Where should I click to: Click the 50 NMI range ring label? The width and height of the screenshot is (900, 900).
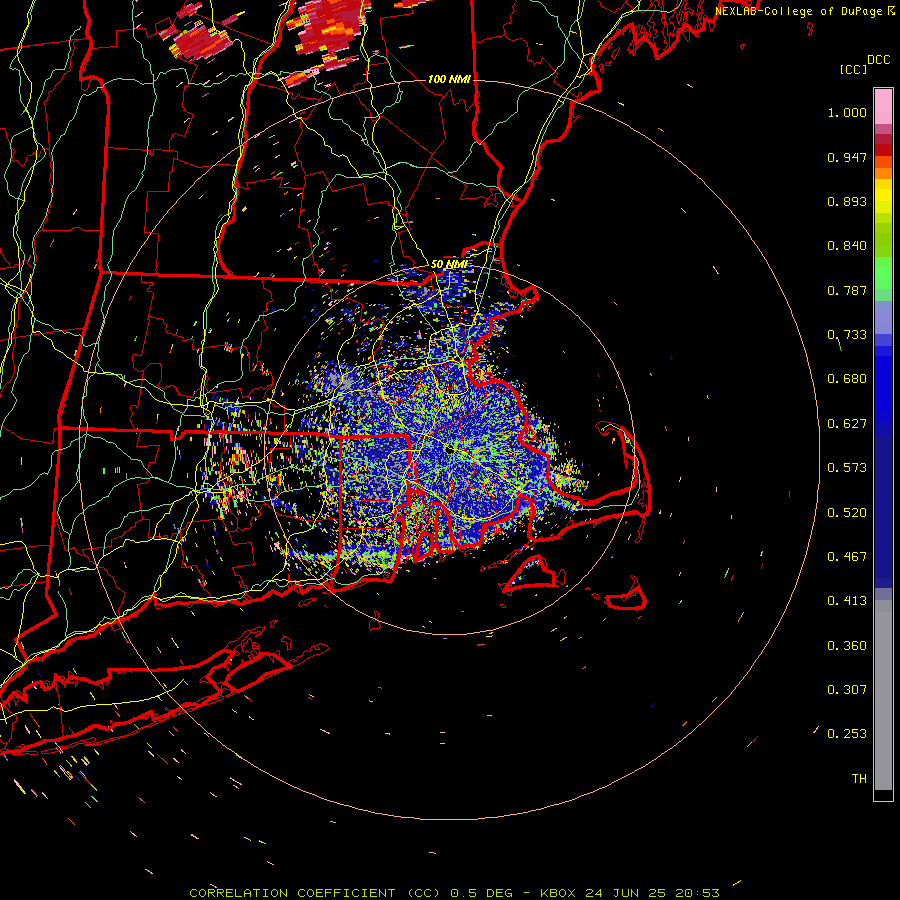(449, 264)
